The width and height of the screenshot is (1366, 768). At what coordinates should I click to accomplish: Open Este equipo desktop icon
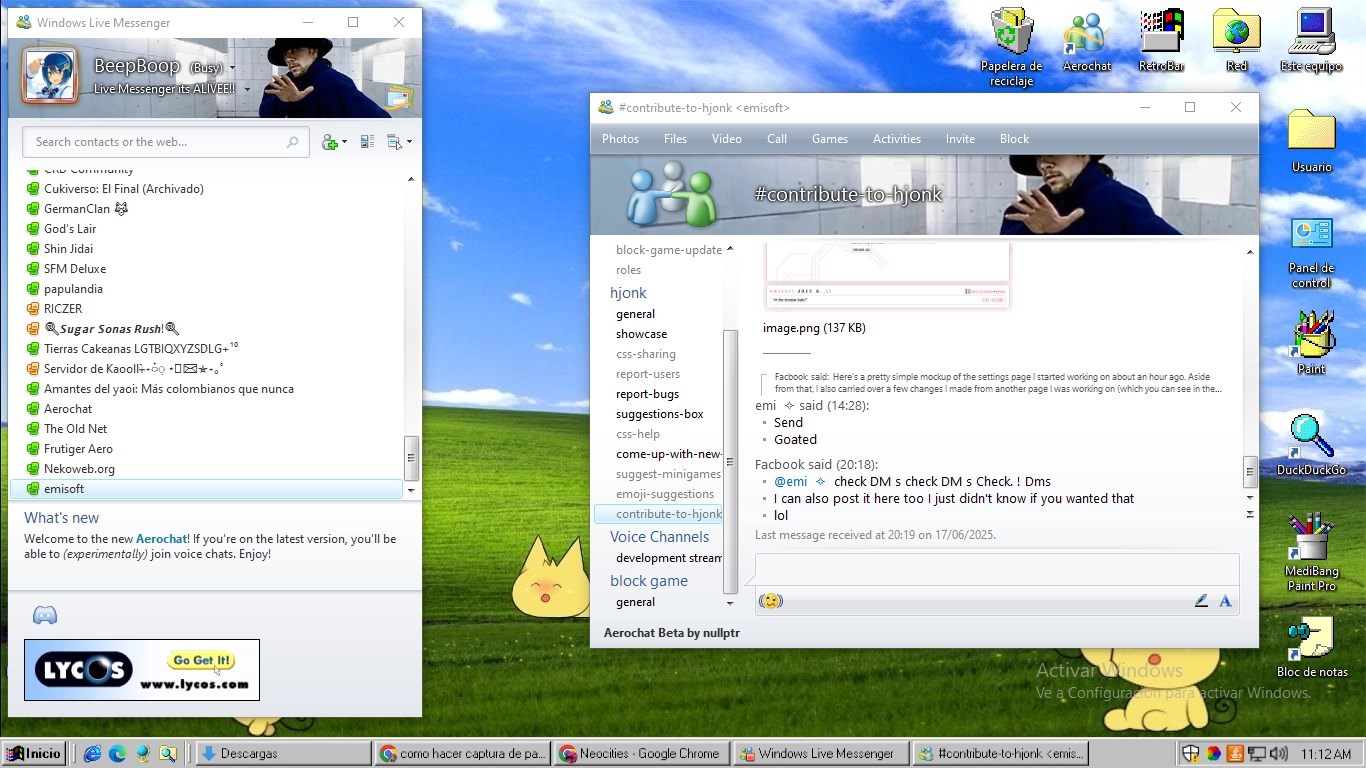coord(1311,41)
